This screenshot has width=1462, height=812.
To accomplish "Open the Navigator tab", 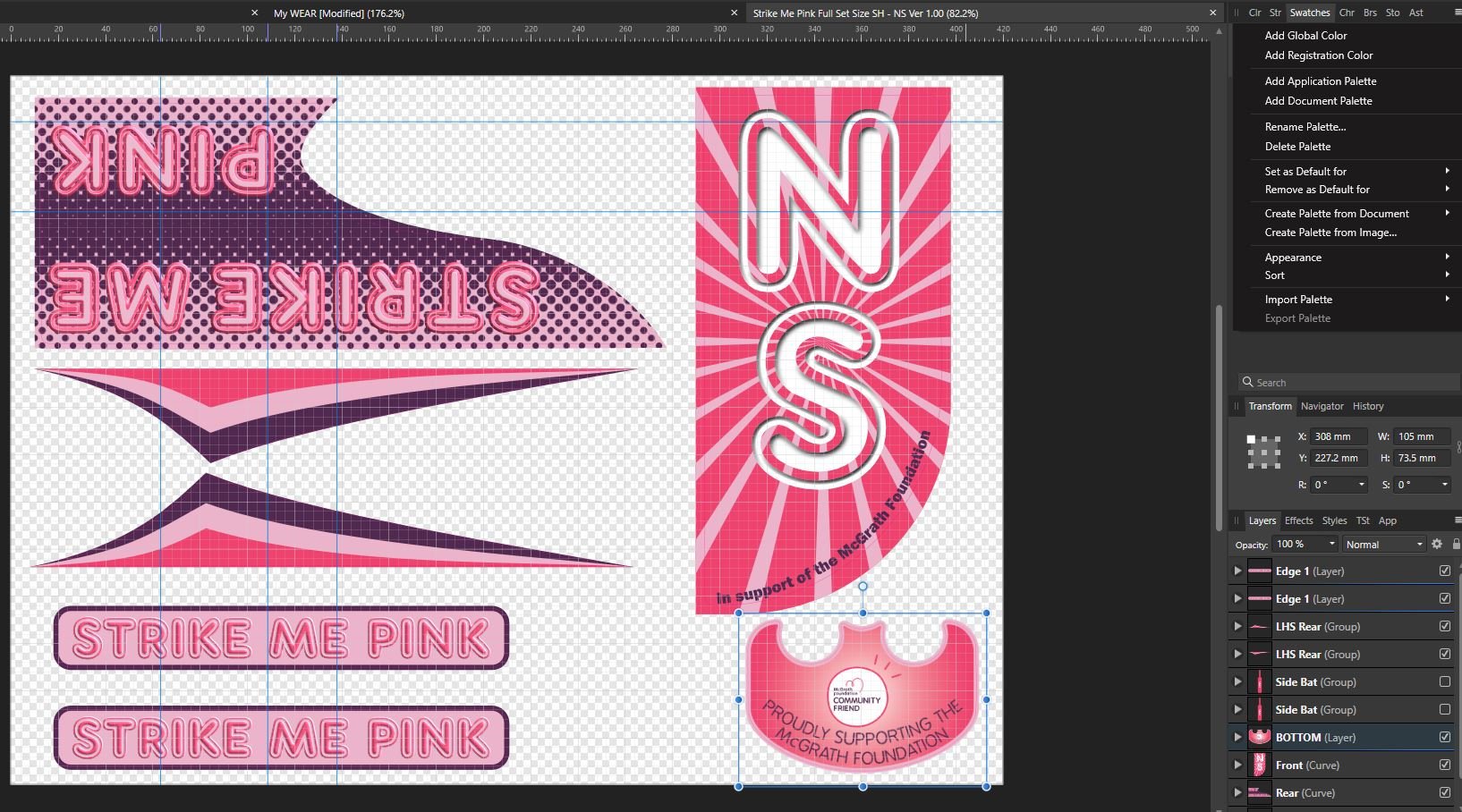I will tap(1322, 406).
